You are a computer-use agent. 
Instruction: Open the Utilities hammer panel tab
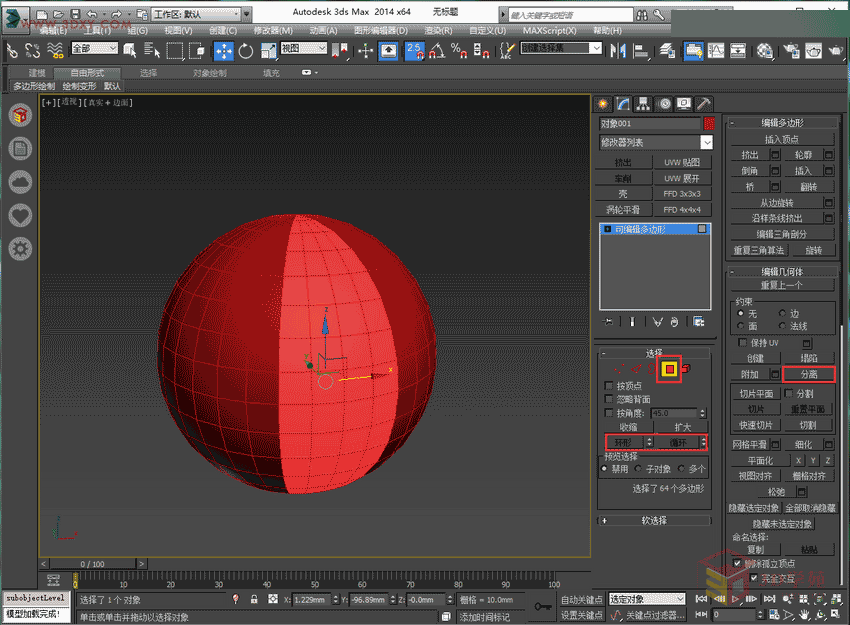[704, 103]
